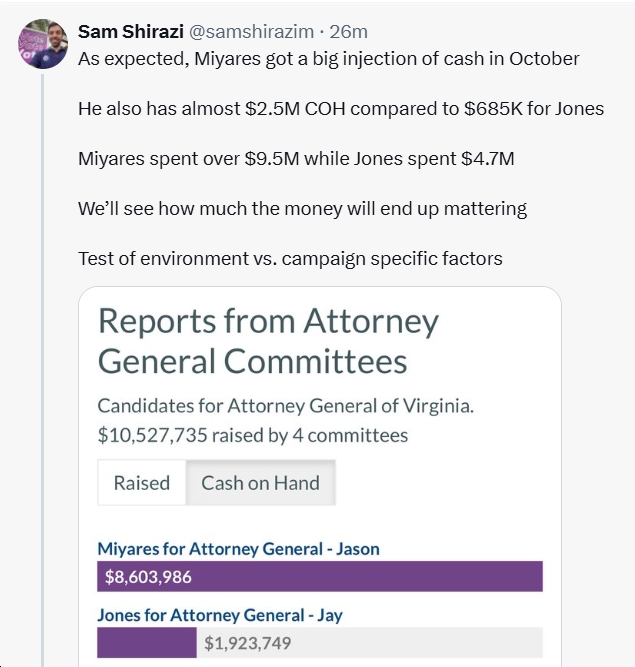Open Jones for Attorney General - Jay link
The image size is (635, 667).
pos(219,614)
